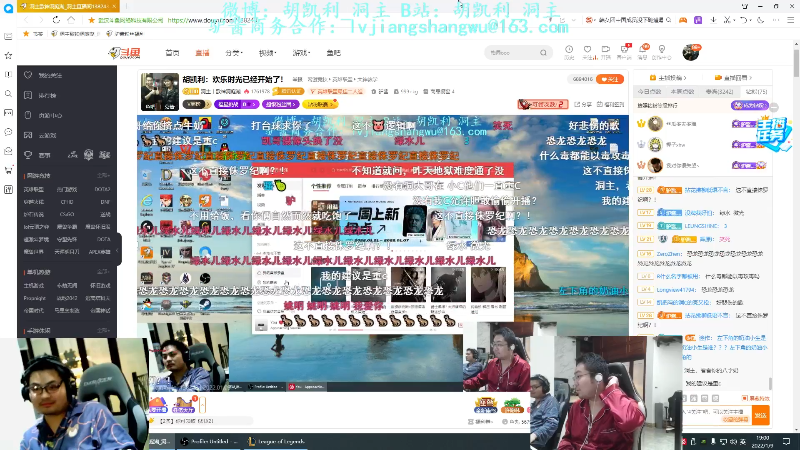800x450 pixels.
Task: Open Douyu viewing history clock icon
Action: (x=569, y=49)
